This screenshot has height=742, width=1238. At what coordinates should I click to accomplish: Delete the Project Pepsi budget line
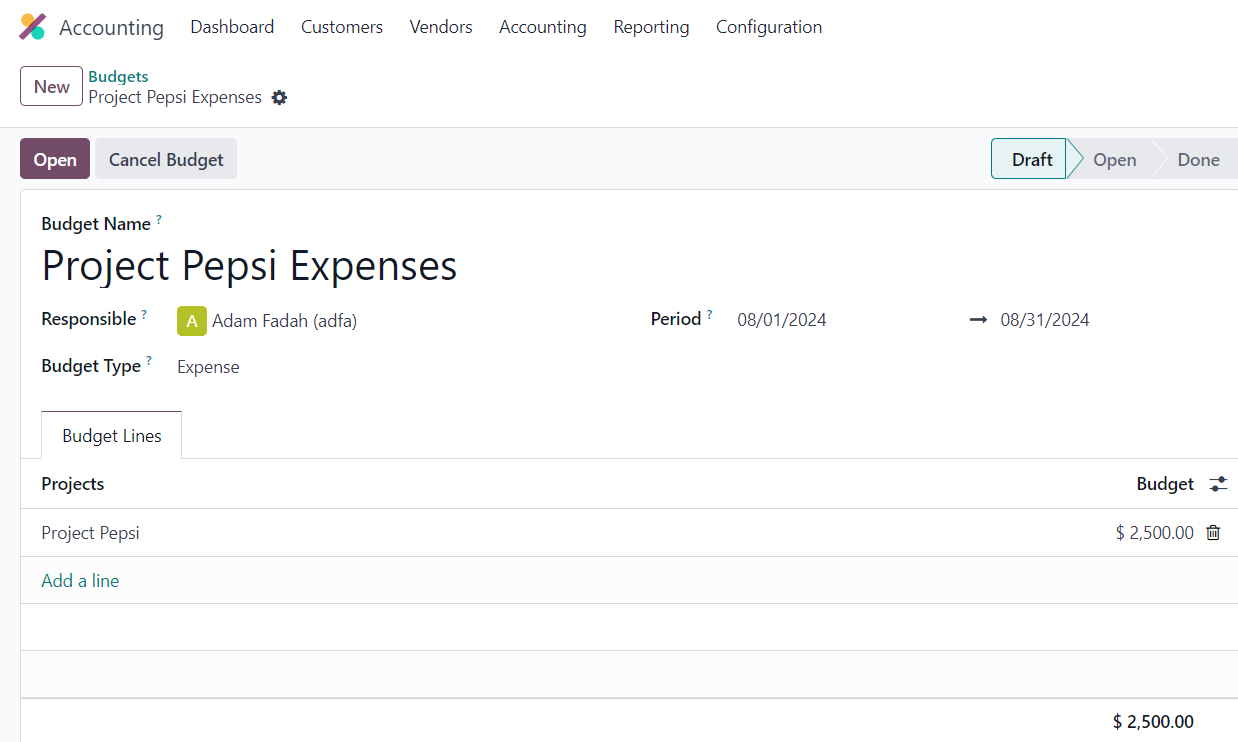point(1213,533)
